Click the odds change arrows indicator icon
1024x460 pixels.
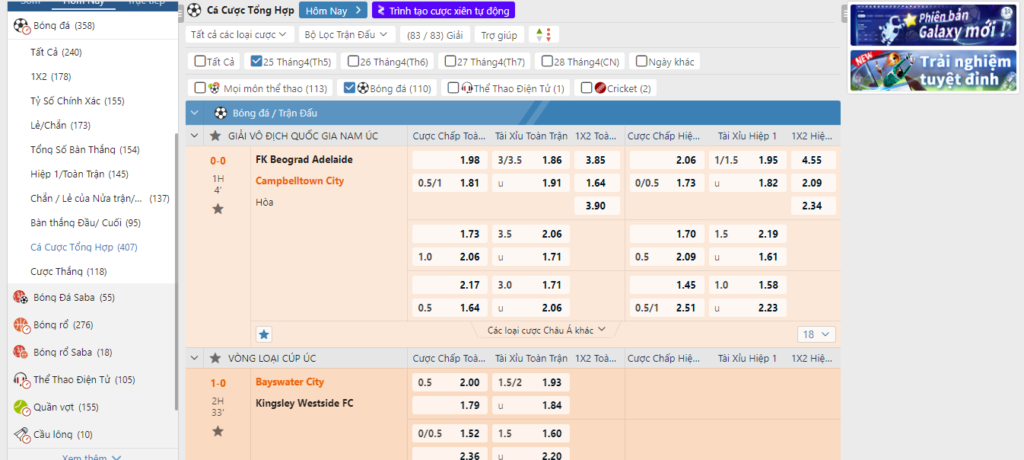(x=543, y=35)
